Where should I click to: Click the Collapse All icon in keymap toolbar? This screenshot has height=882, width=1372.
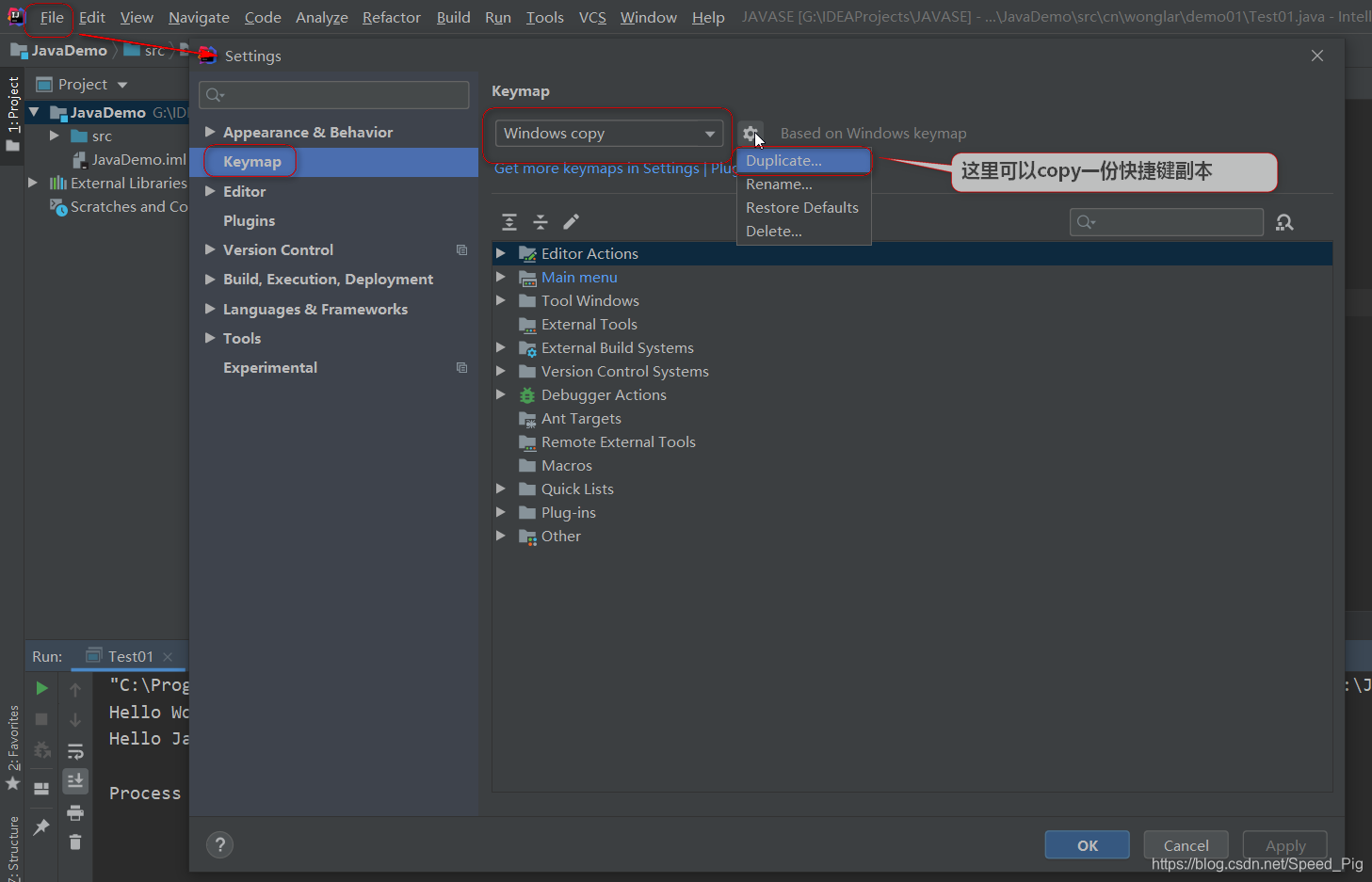pos(541,222)
